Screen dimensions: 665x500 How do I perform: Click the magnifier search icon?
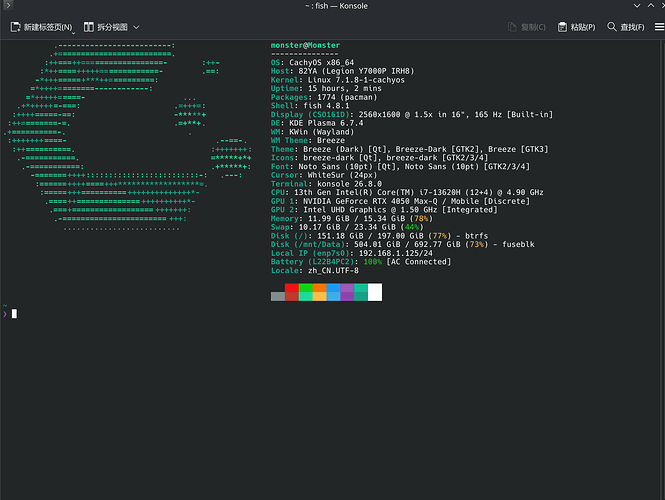[x=612, y=27]
